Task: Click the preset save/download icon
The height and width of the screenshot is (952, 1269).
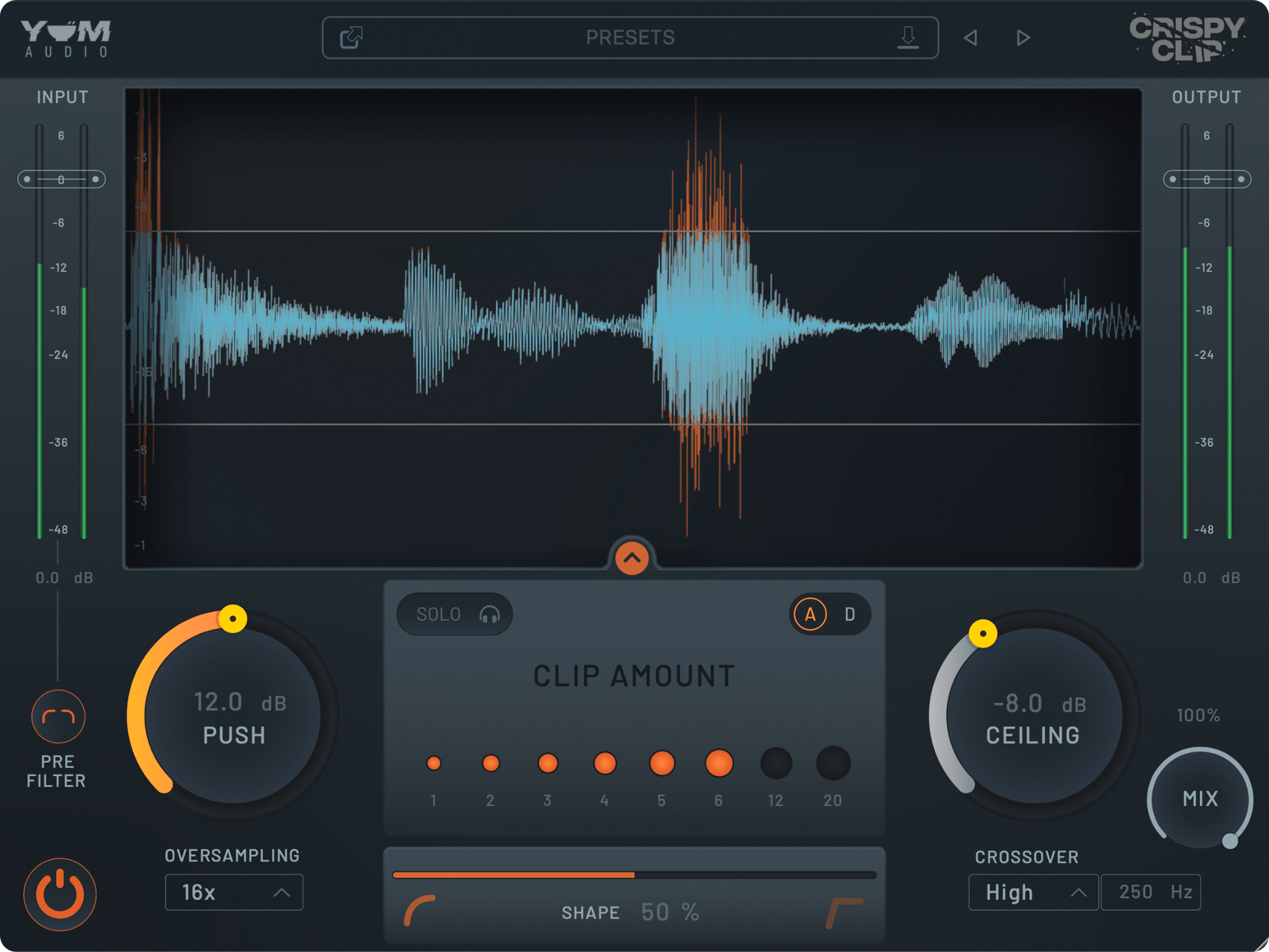Action: [x=908, y=37]
